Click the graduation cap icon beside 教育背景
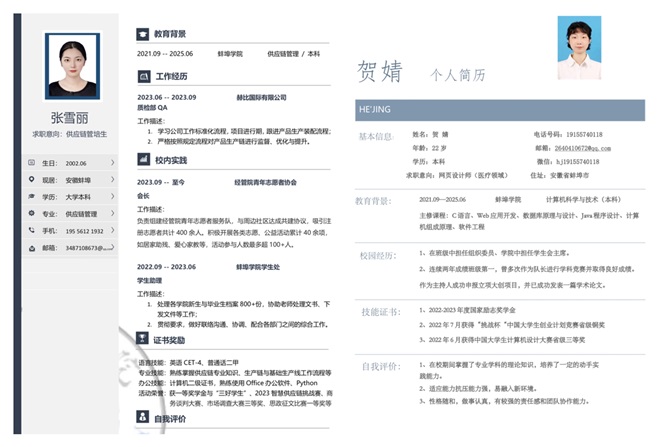 click(143, 34)
